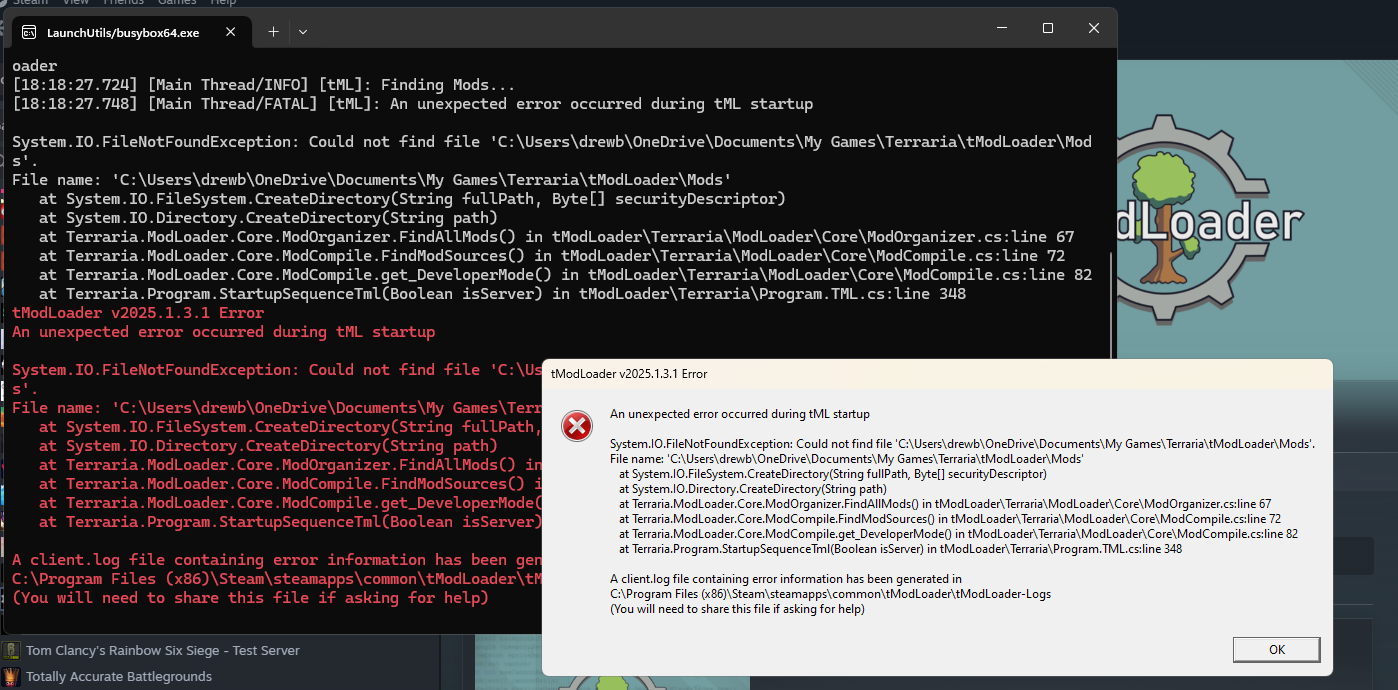Click the red 'tModLoader v2025.1.3.1 Error' terminal line

[138, 313]
